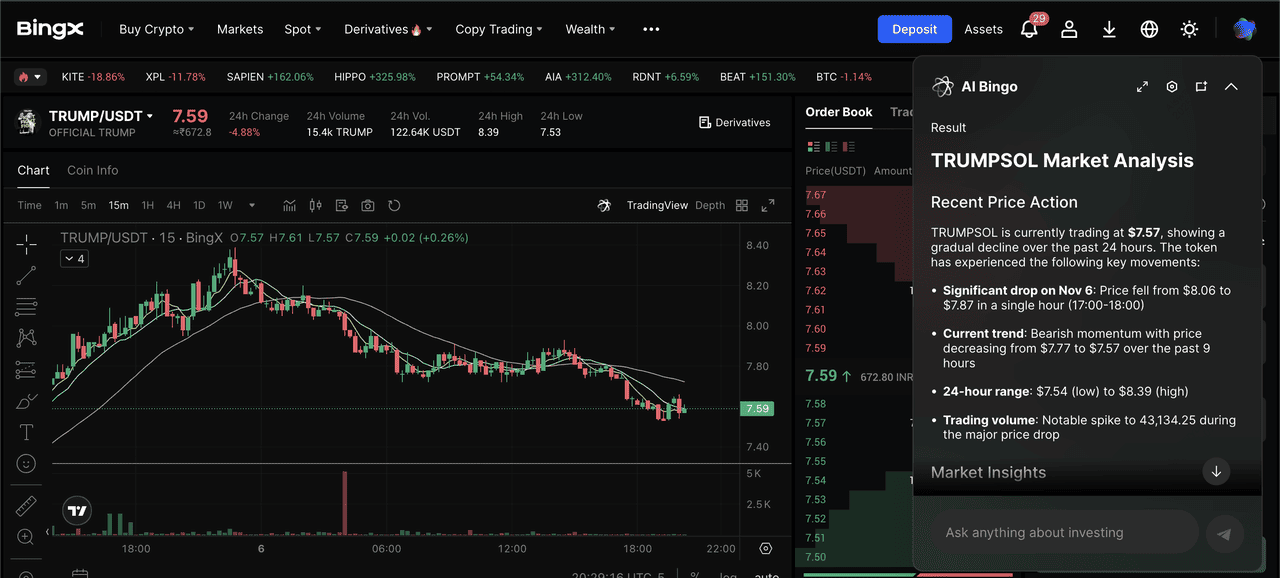Viewport: 1280px width, 578px height.
Task: Open the notifications bell icon
Action: (1029, 30)
